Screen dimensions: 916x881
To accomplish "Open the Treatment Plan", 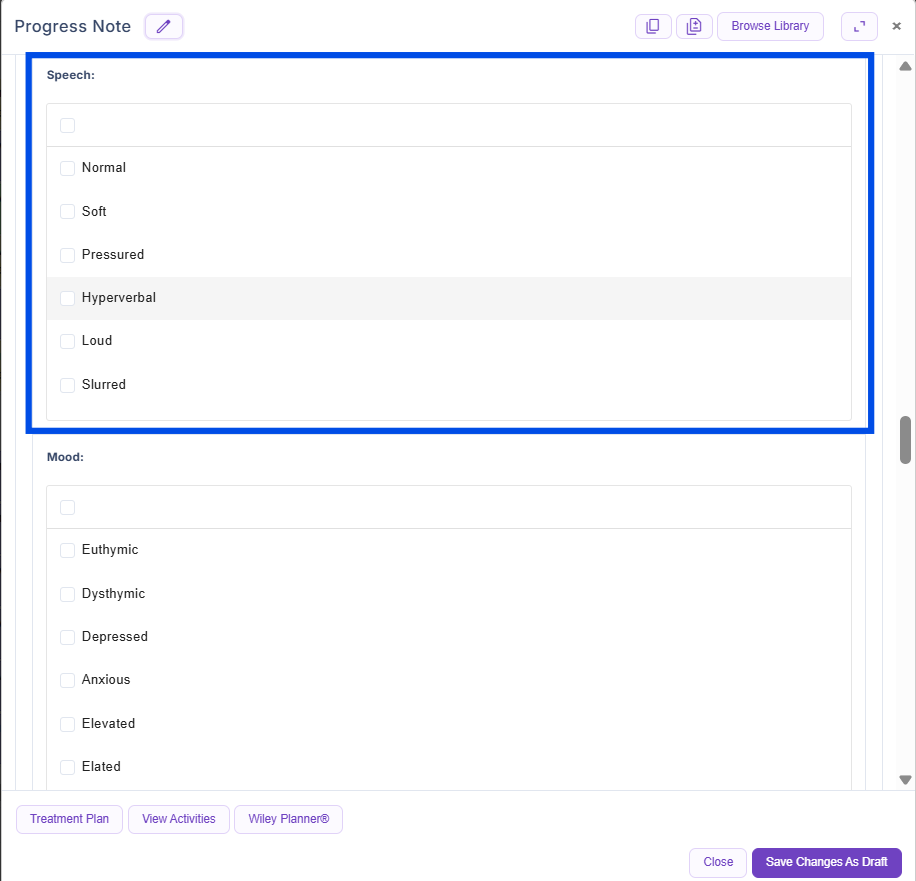I will click(69, 819).
